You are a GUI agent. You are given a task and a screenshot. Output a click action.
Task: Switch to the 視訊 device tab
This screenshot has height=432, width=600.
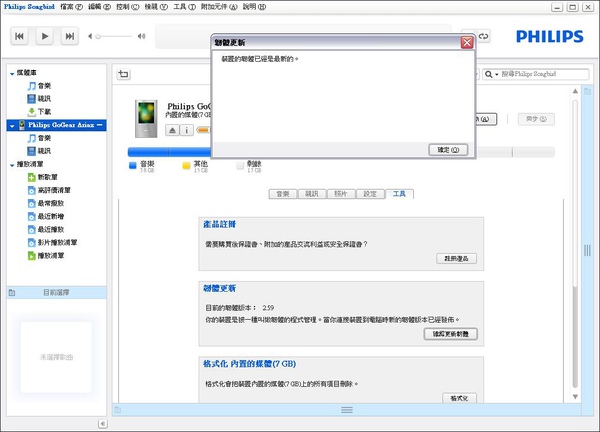click(x=312, y=194)
